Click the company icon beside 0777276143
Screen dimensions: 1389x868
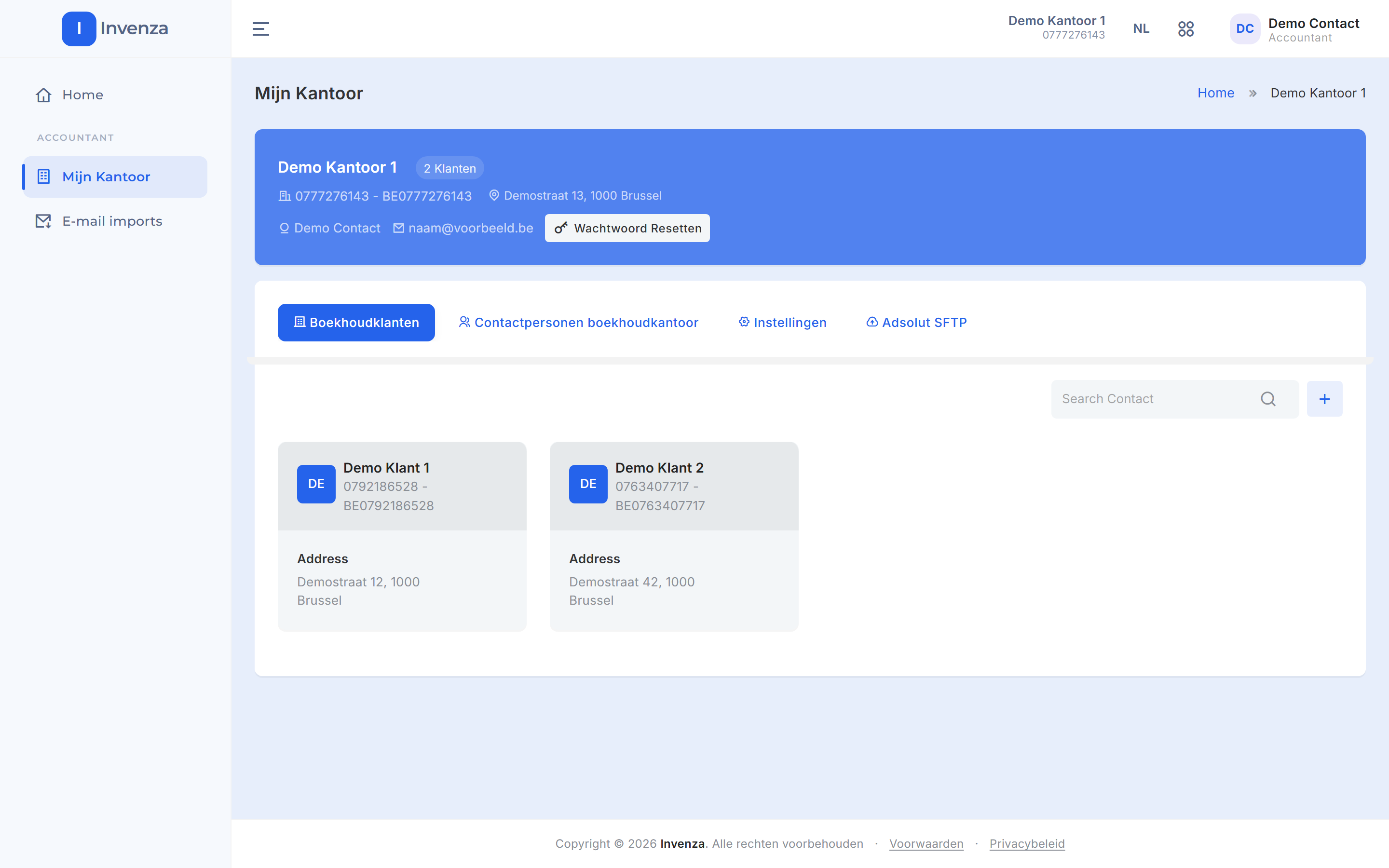point(285,196)
